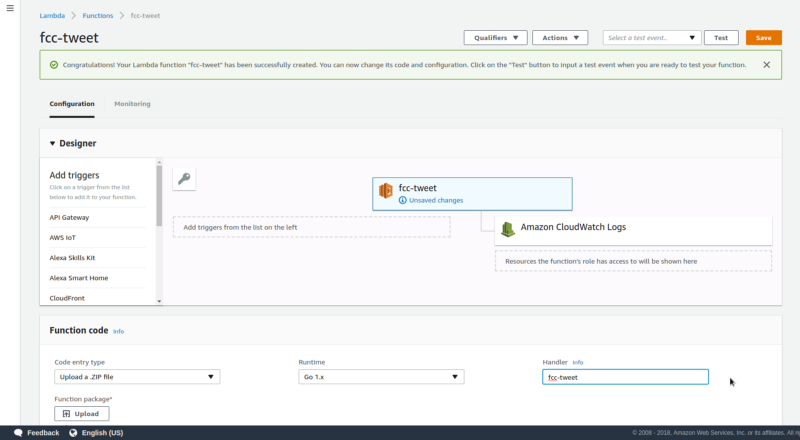This screenshot has width=800, height=440.
Task: Click the orange Lambda function icon
Action: [386, 190]
